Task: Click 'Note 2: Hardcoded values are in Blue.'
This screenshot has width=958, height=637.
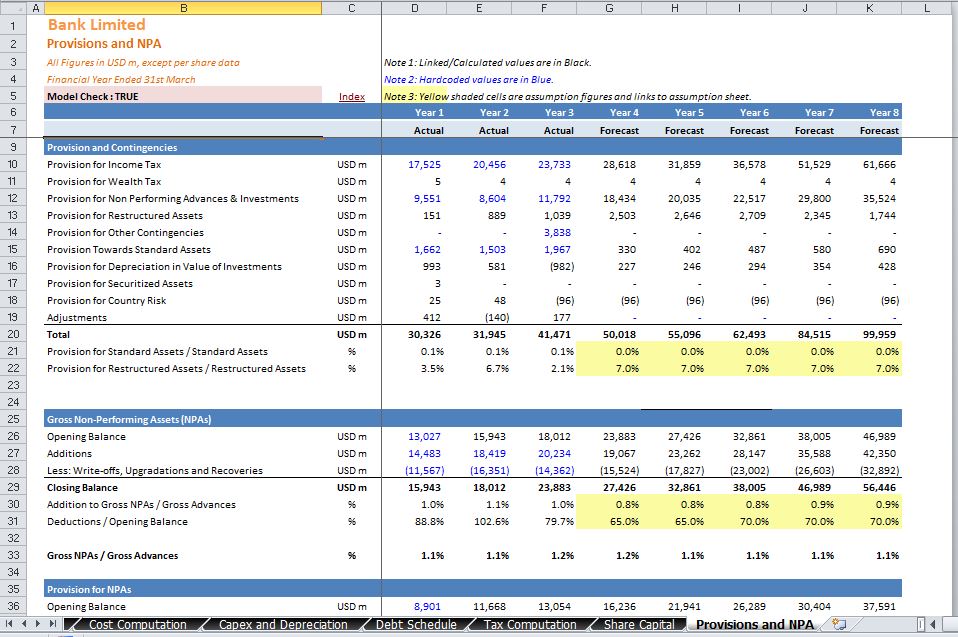Action: [469, 79]
